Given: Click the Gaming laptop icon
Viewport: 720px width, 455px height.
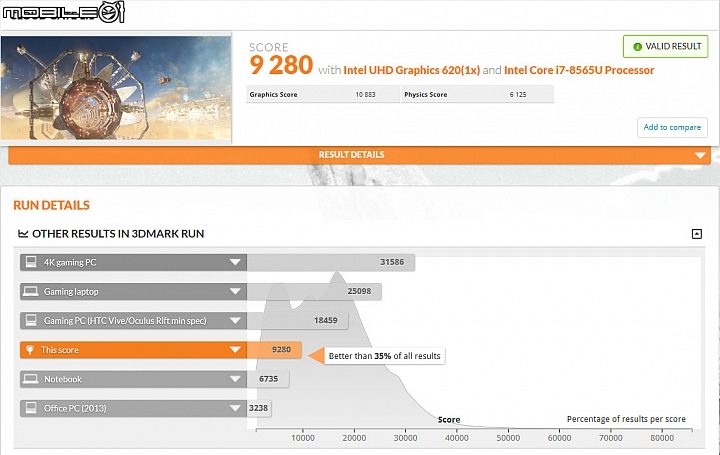Looking at the screenshot, I should (x=31, y=291).
